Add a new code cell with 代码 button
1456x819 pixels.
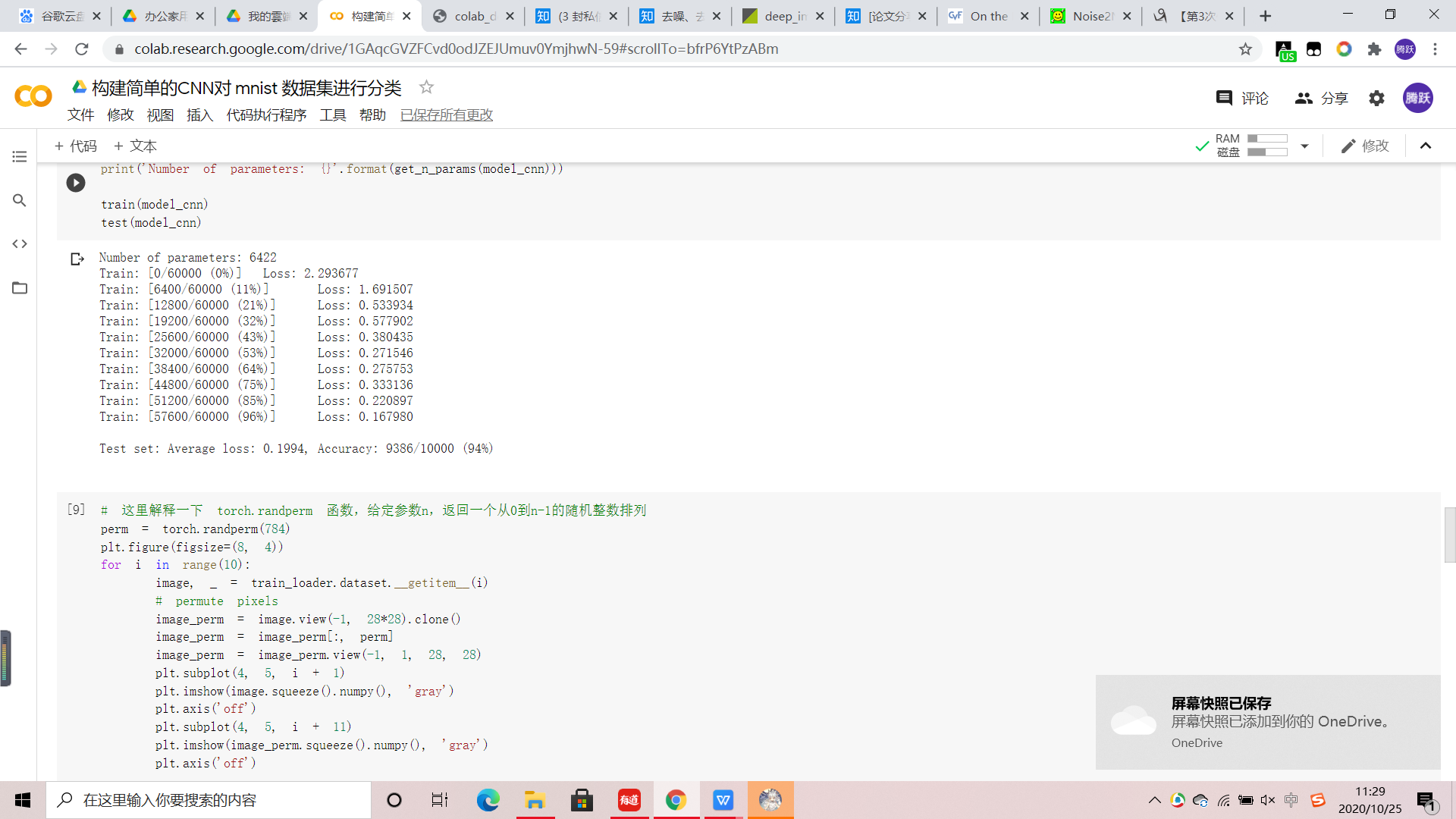[x=76, y=146]
